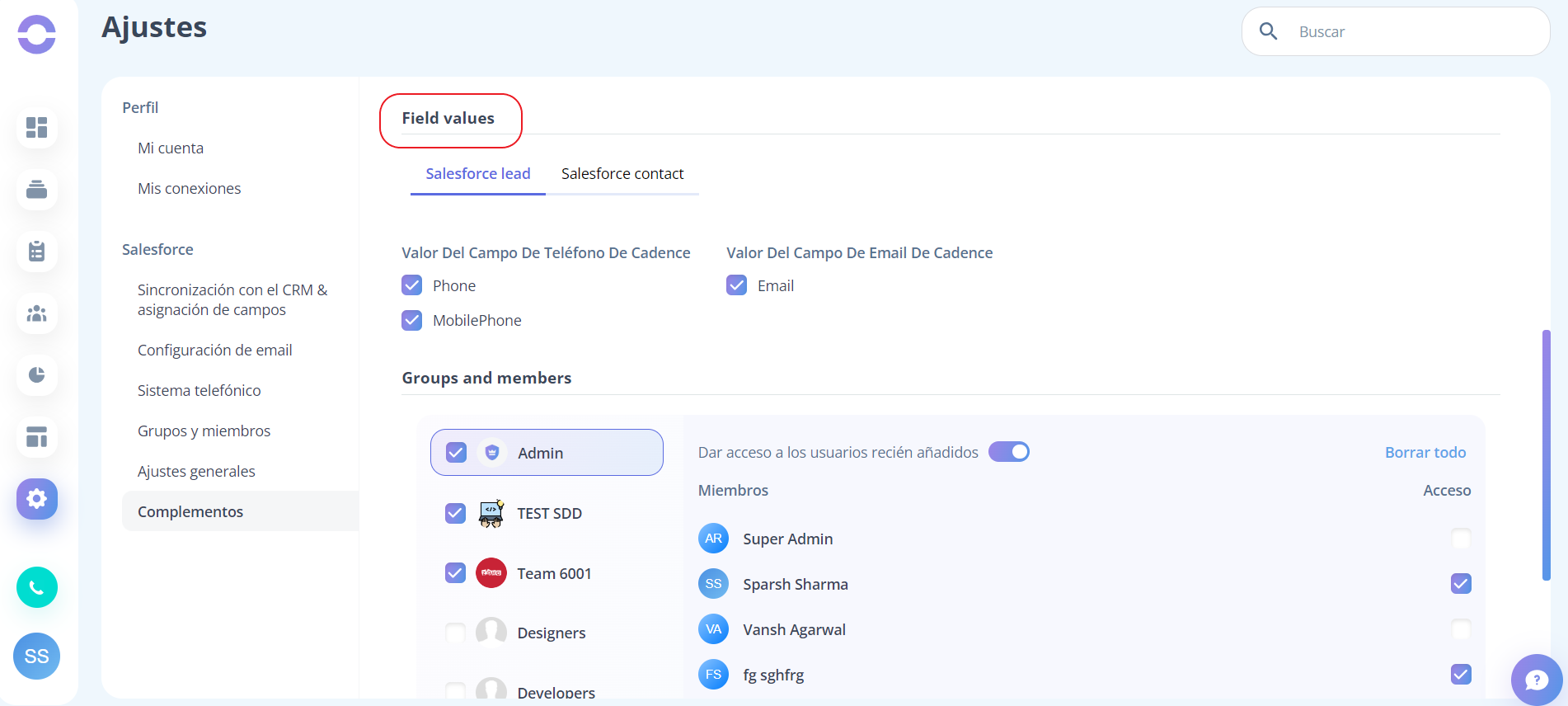Click the VA avatar for Vansh Agarwal

(x=713, y=629)
